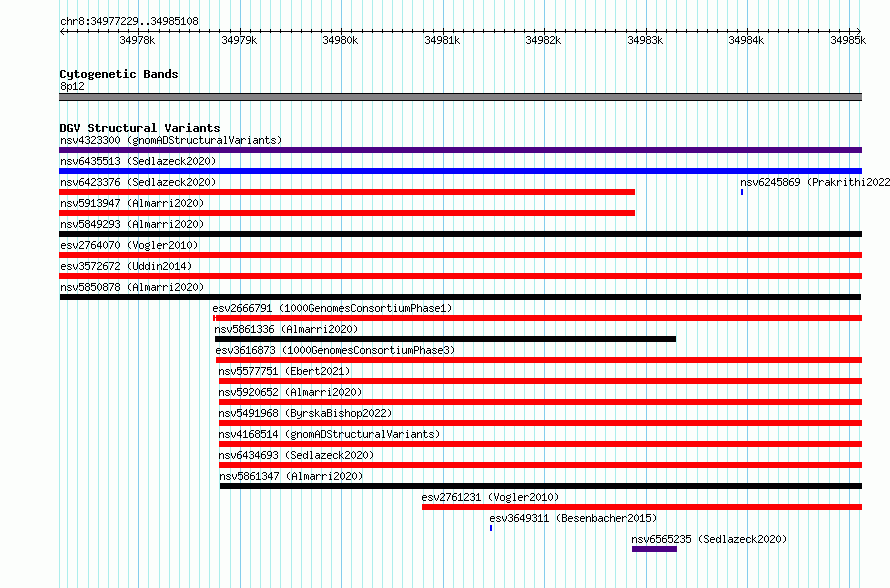Click the nsv4323300 gnomADStructuralVariants label
The width and height of the screenshot is (890, 588).
click(x=171, y=140)
